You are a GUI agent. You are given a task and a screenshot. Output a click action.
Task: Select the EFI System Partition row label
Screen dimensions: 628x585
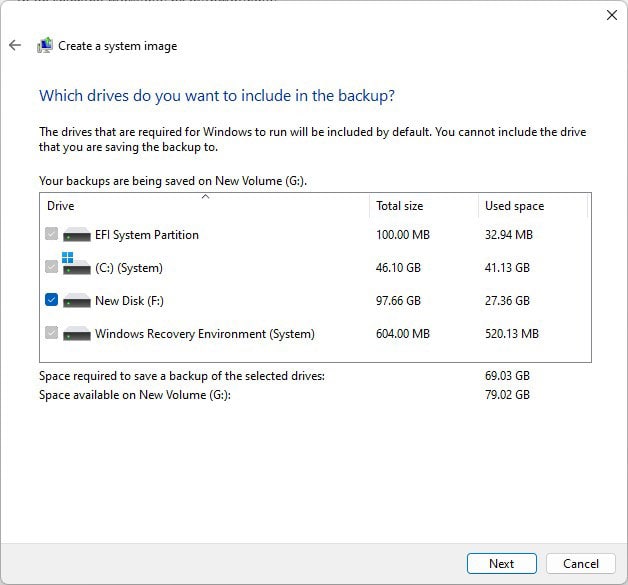click(147, 235)
